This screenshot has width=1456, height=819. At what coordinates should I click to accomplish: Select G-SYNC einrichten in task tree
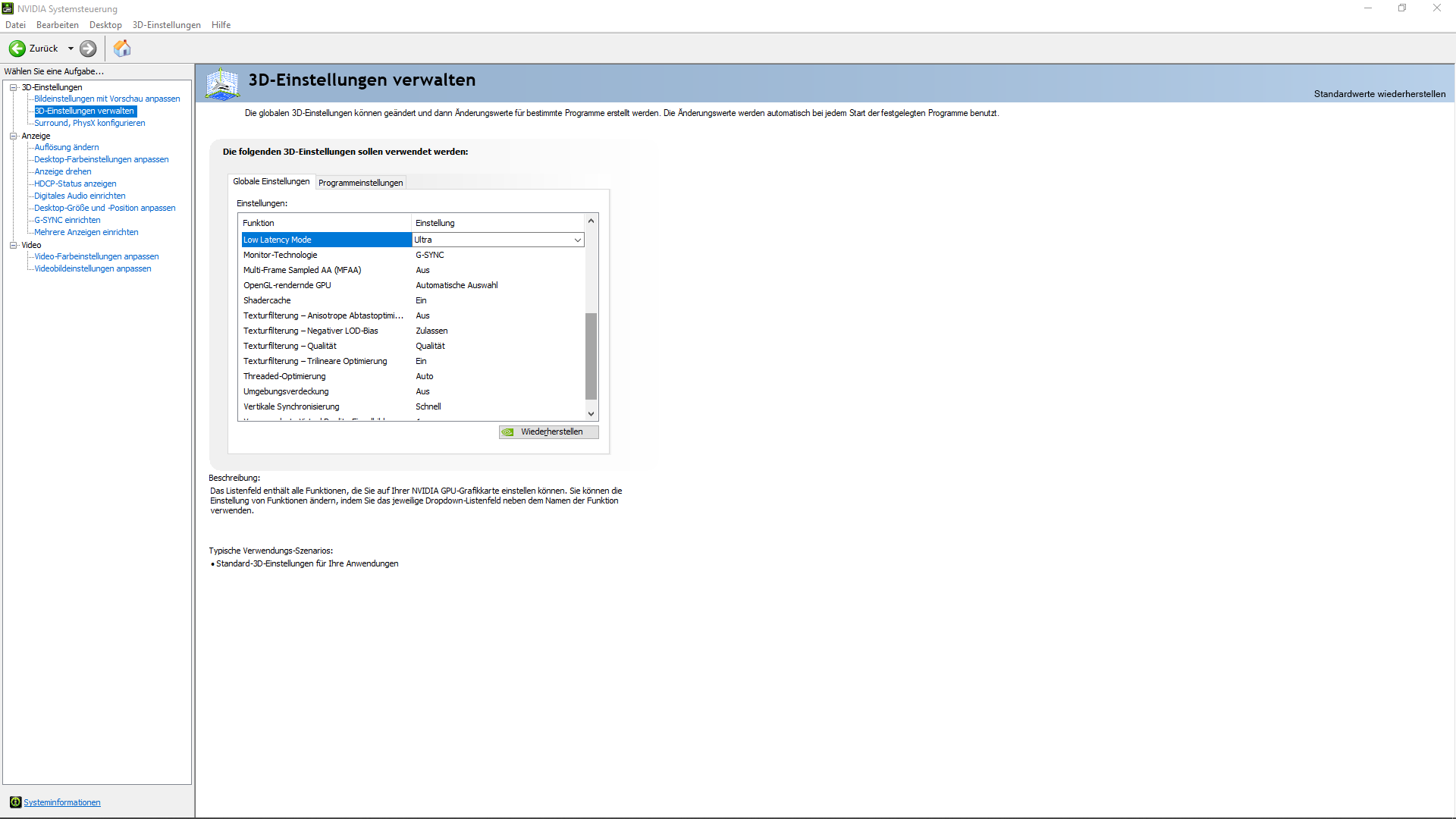tap(67, 220)
